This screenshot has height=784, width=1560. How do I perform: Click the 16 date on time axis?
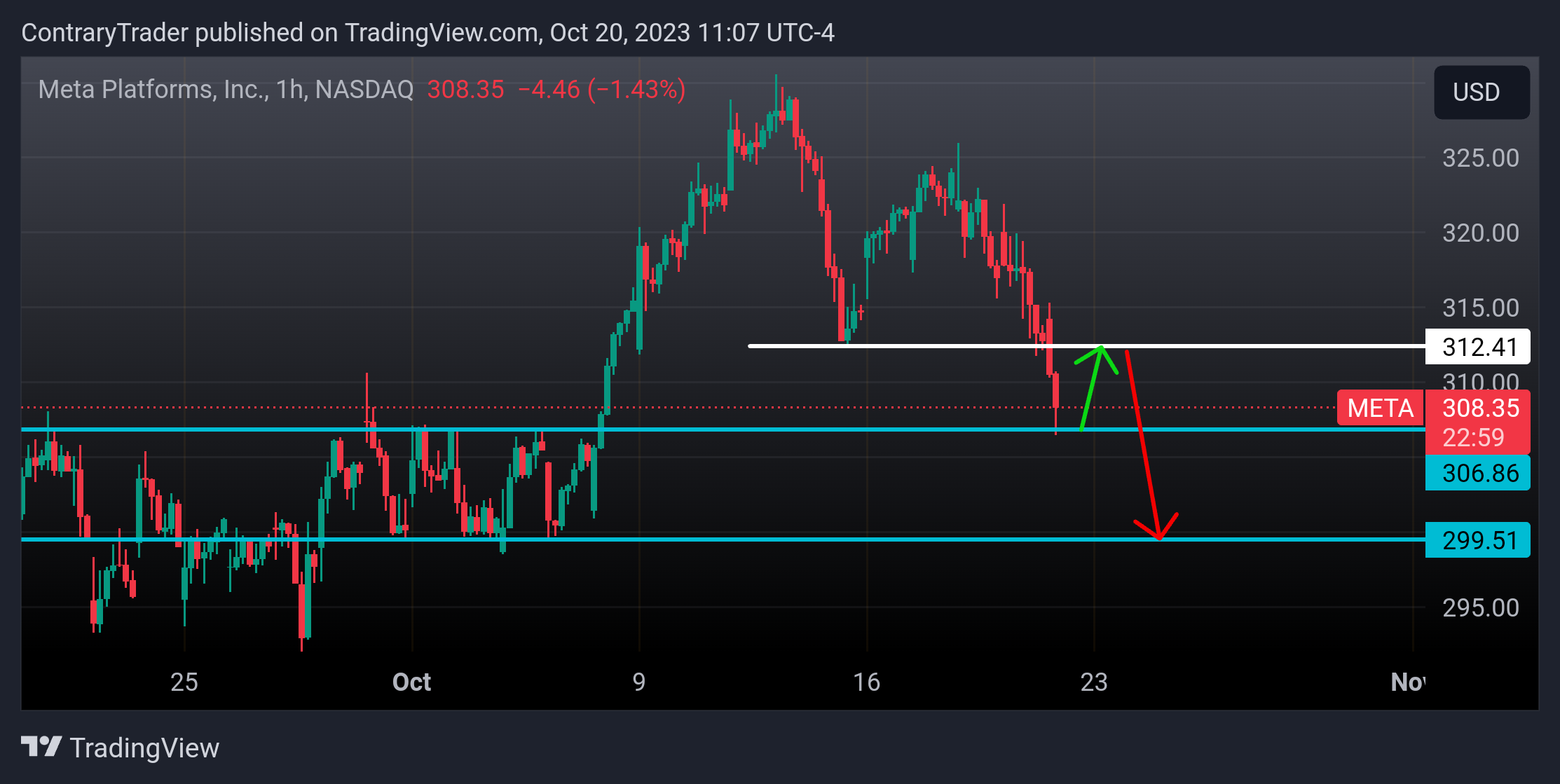pos(866,682)
